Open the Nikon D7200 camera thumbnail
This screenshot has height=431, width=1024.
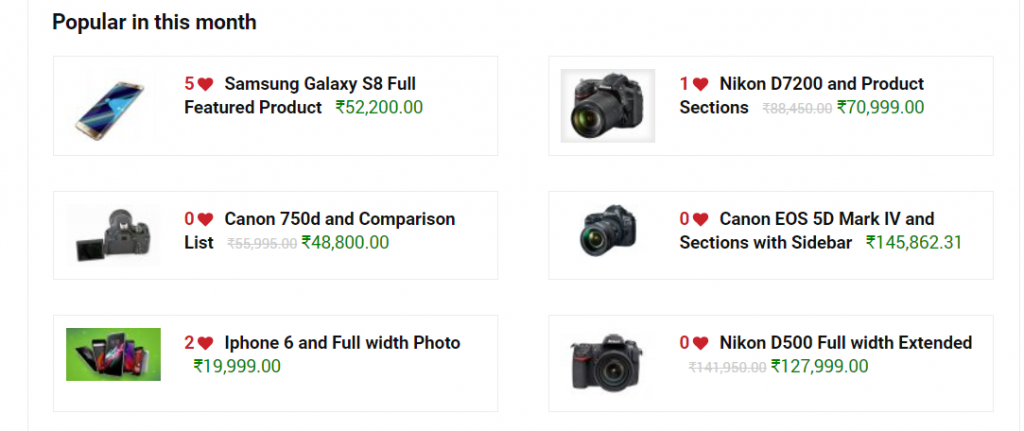[x=607, y=105]
